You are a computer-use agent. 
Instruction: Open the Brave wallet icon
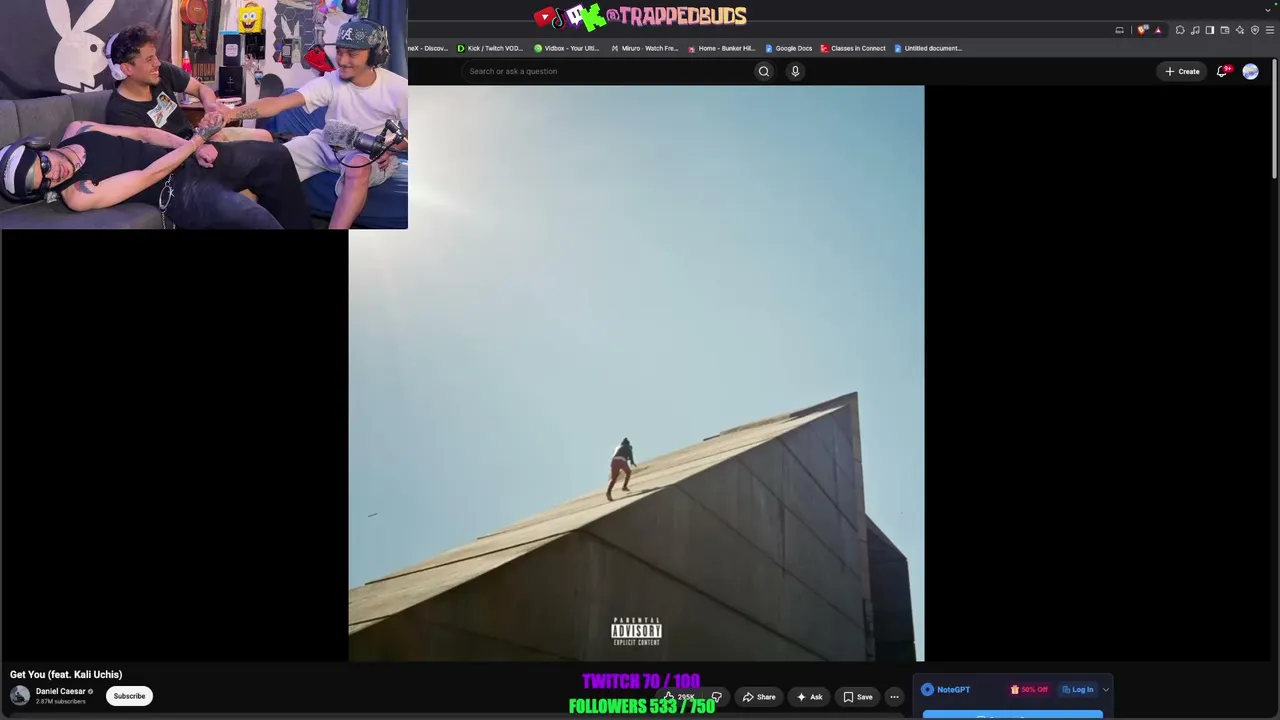click(1225, 30)
